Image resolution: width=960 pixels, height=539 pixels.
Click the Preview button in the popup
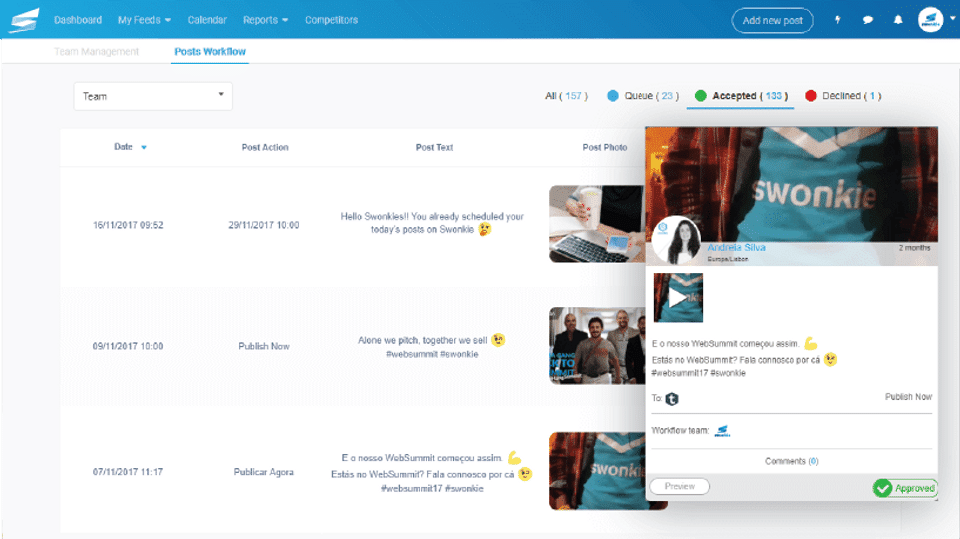[680, 486]
